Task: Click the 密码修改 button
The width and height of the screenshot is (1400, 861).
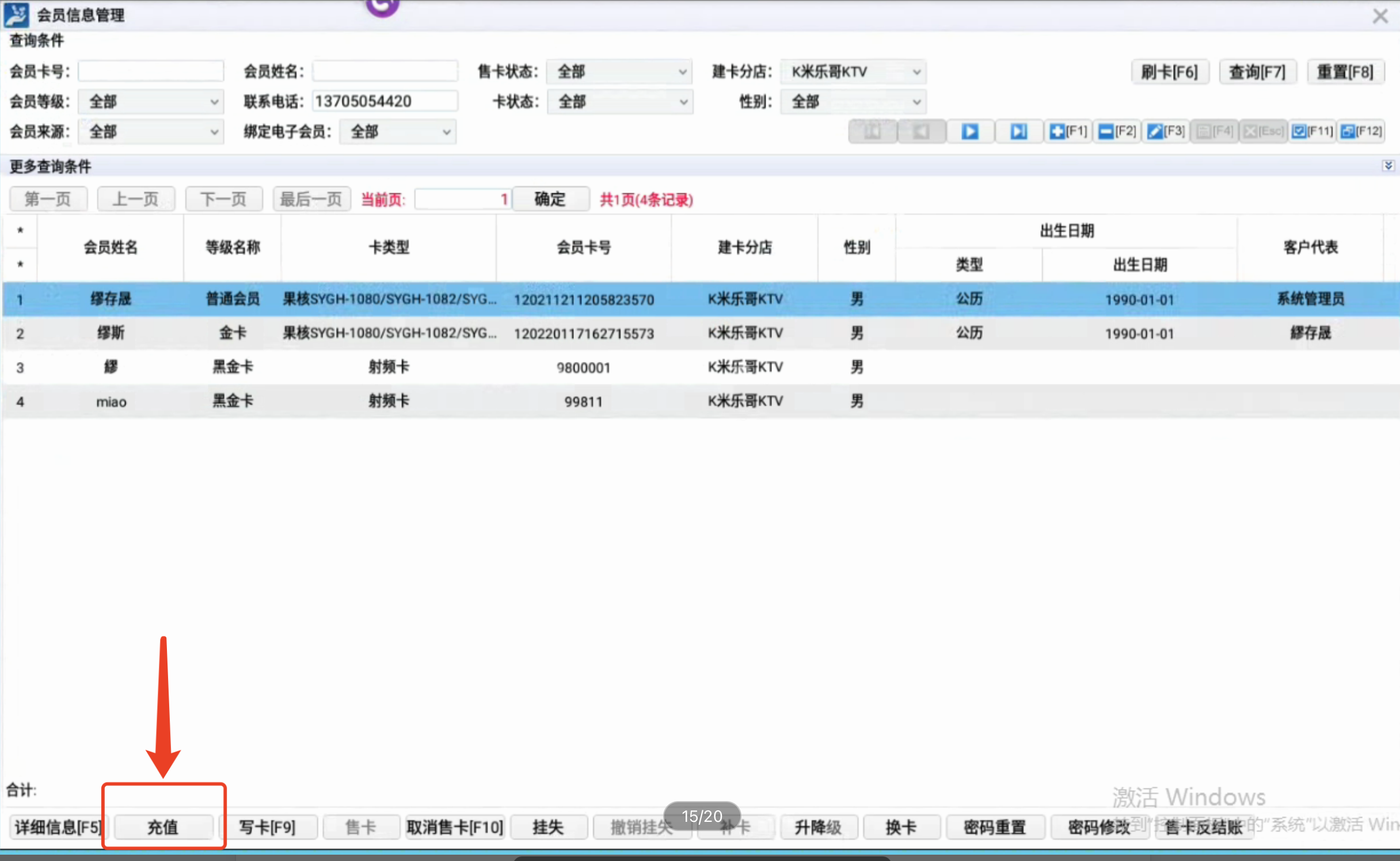Action: coord(1100,827)
